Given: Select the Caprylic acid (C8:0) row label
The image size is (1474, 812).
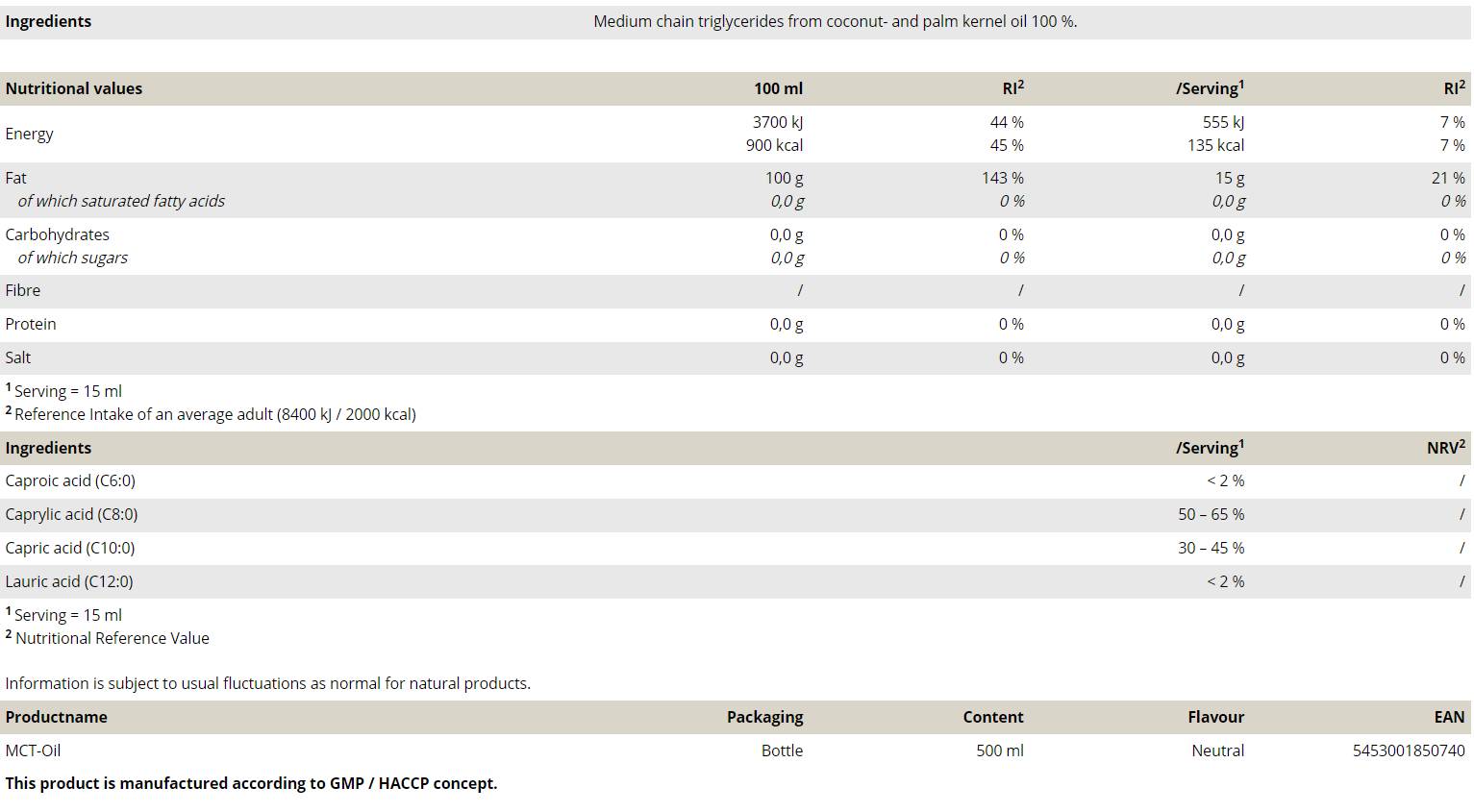Looking at the screenshot, I should pos(71,514).
